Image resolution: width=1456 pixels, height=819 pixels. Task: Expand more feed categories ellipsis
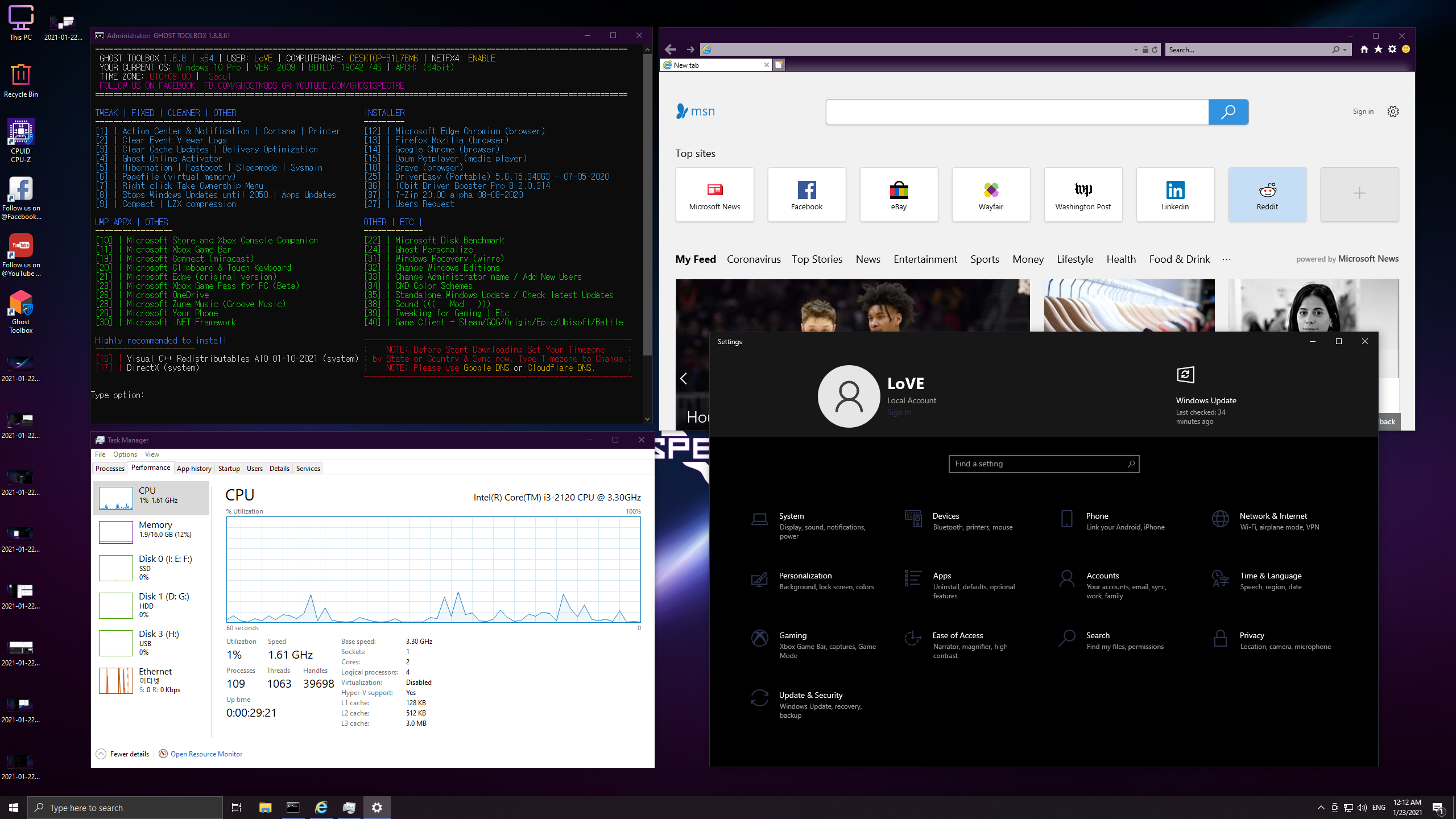coord(1226,259)
